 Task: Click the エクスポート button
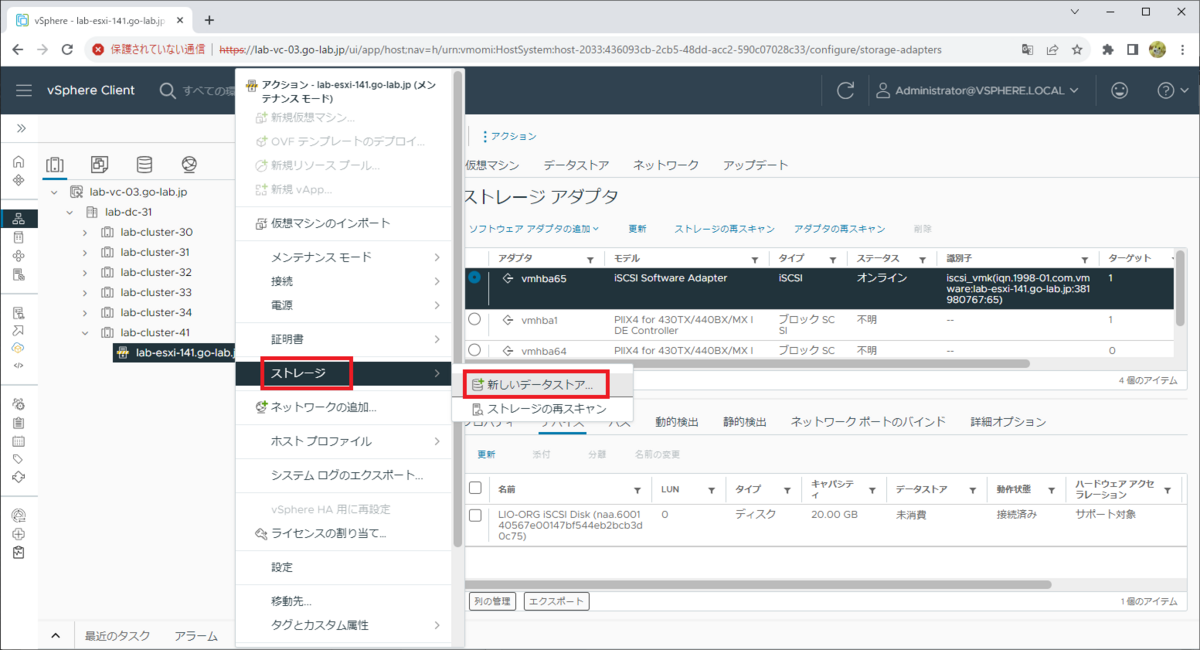556,601
